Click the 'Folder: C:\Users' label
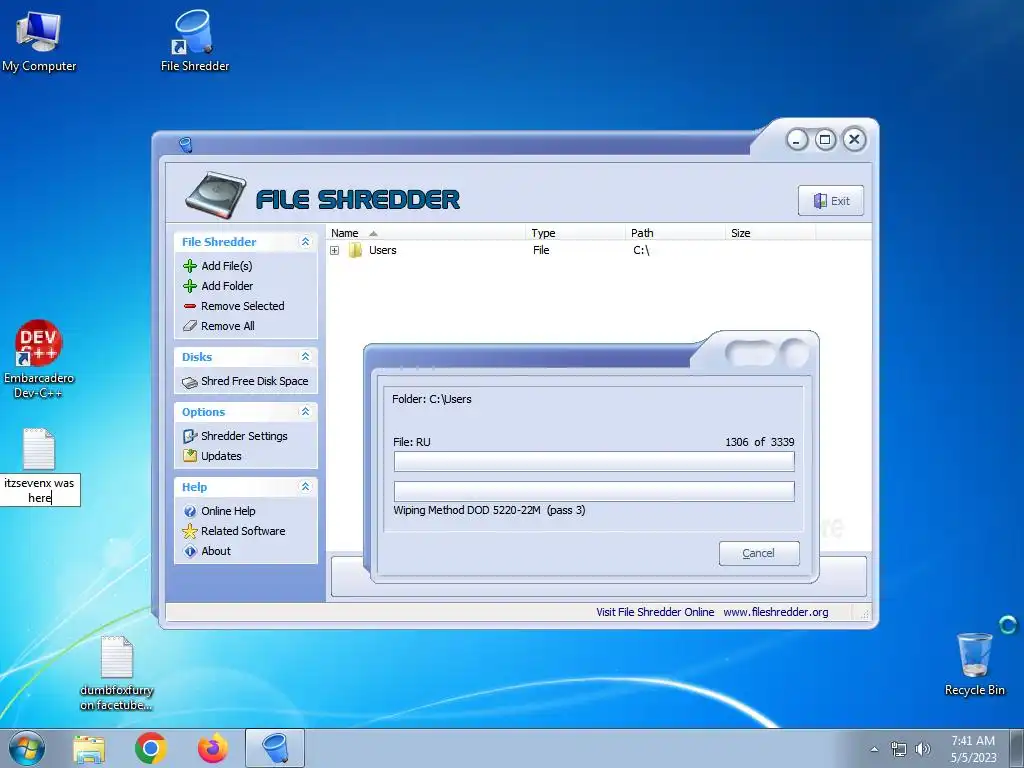 pos(432,399)
